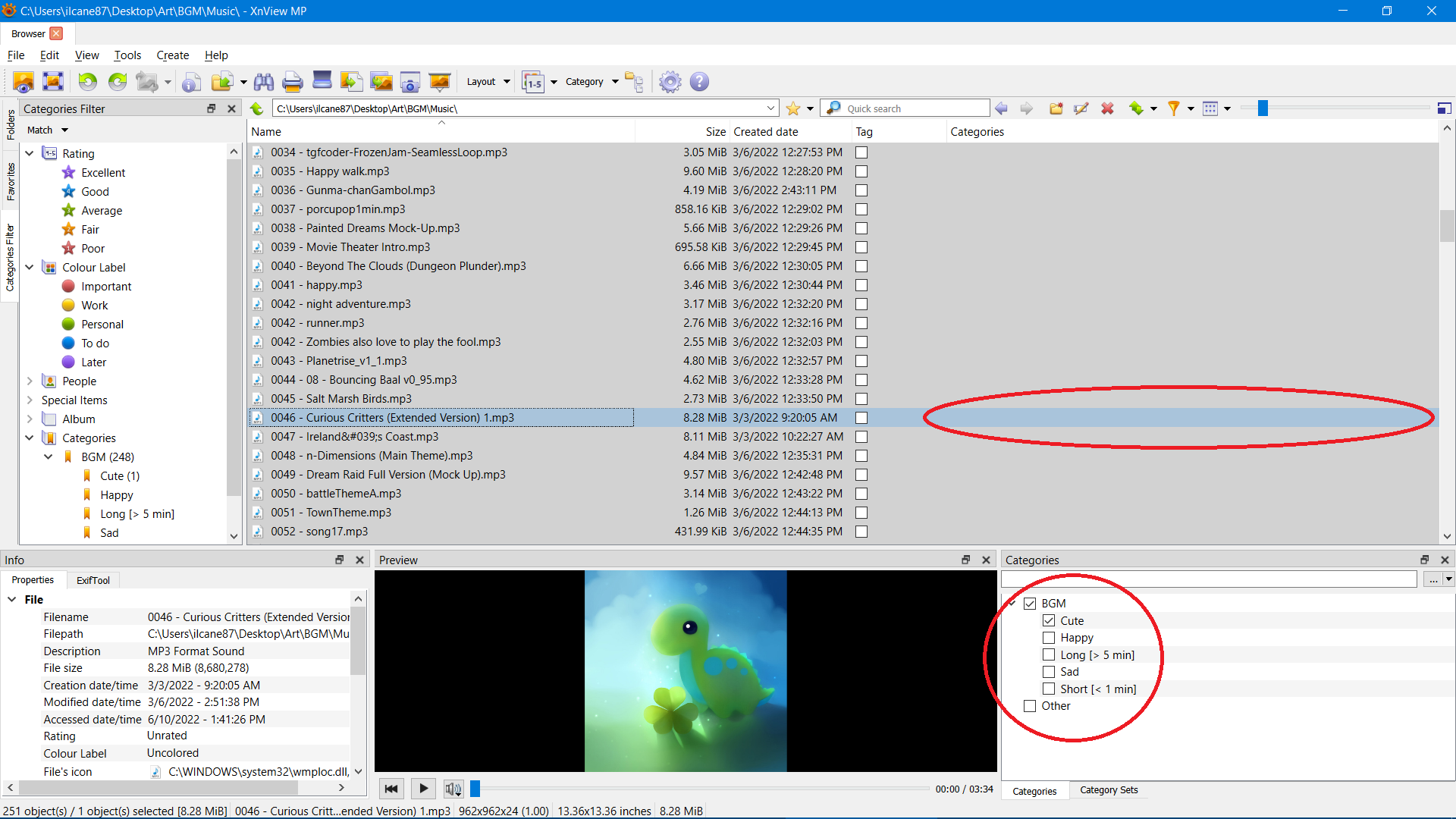Click the red X delete icon

(1107, 108)
